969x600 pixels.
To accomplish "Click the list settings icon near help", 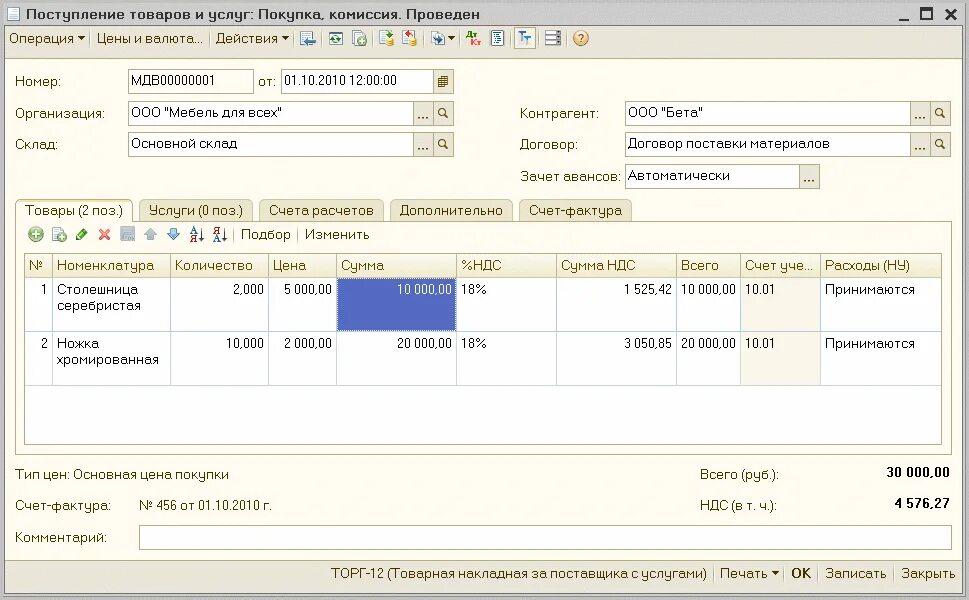I will (552, 38).
